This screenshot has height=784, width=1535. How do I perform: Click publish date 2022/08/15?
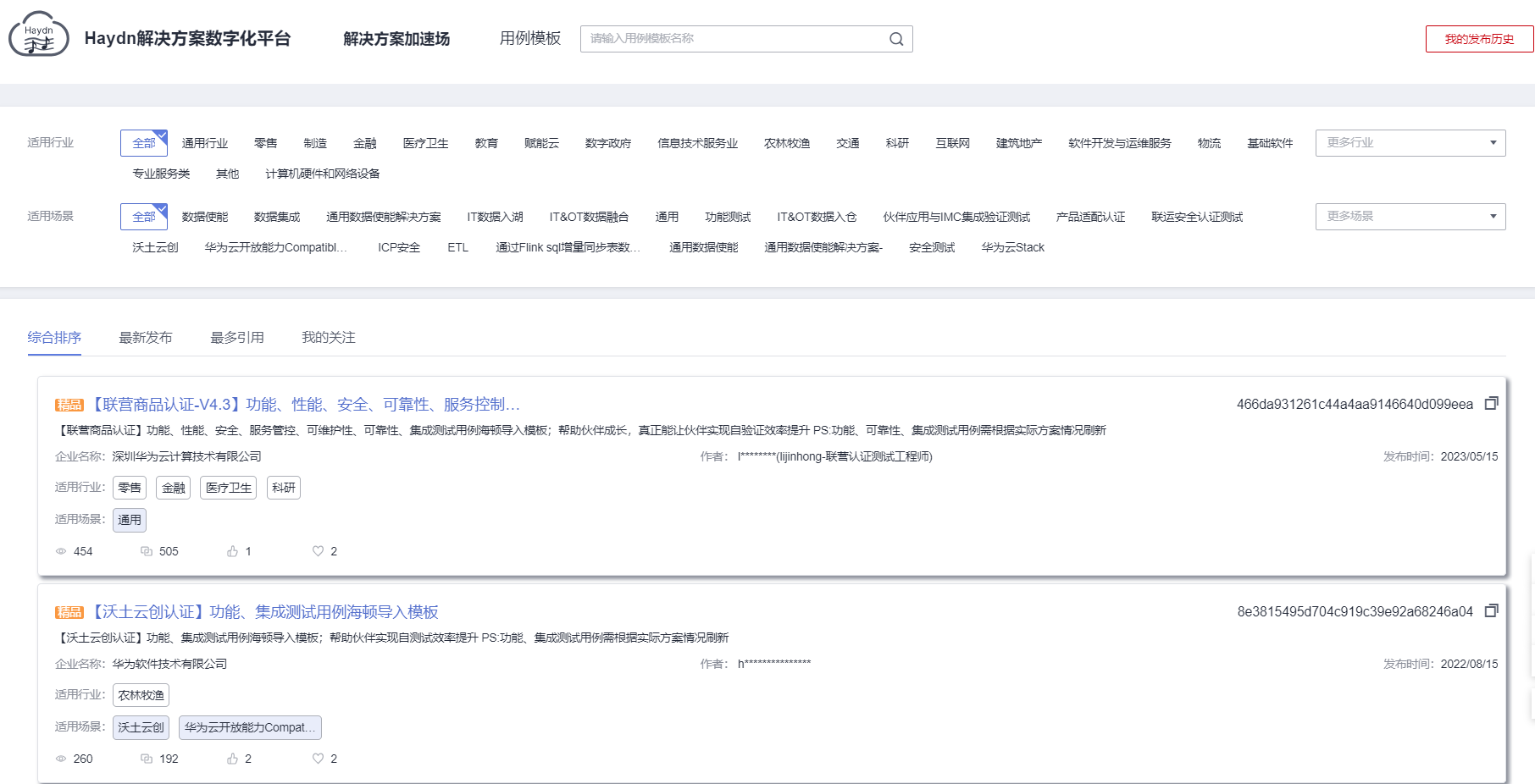click(x=1469, y=664)
